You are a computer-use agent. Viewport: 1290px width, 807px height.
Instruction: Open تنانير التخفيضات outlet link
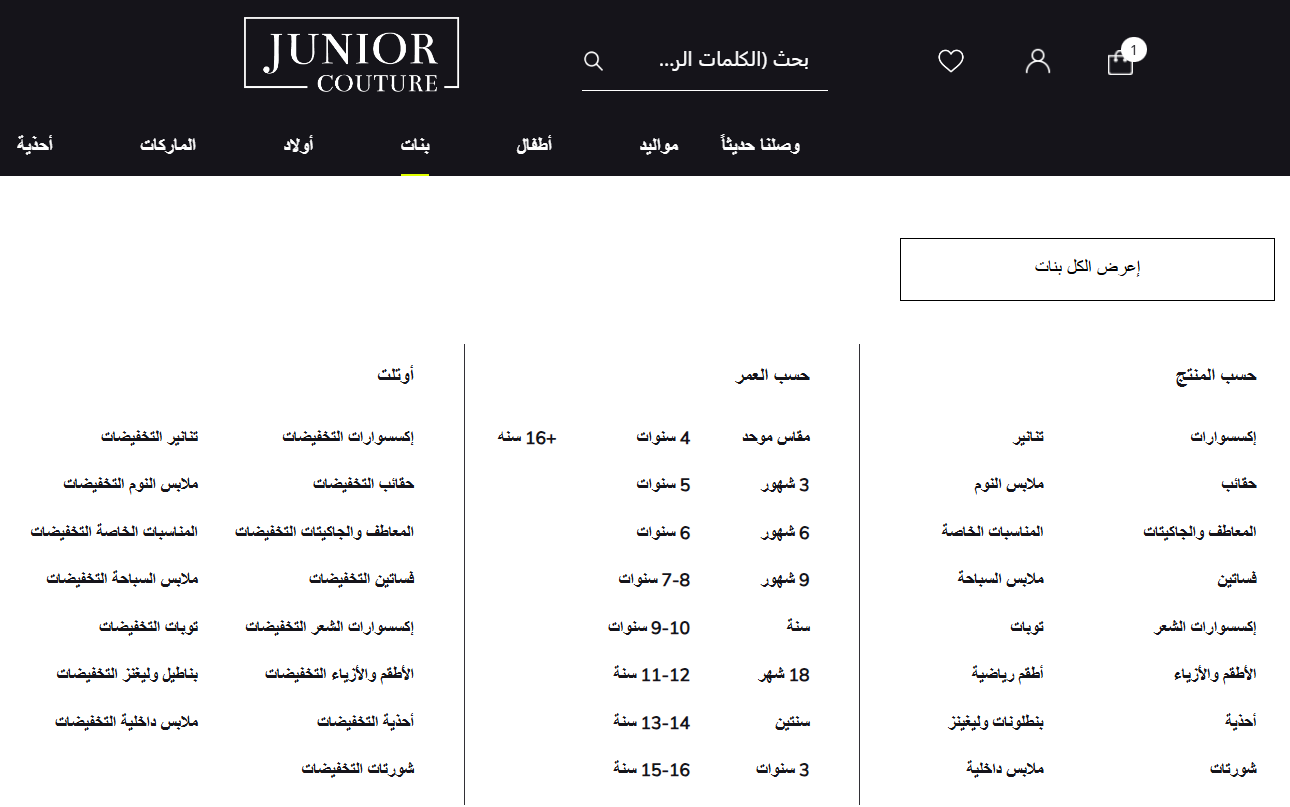tap(150, 437)
